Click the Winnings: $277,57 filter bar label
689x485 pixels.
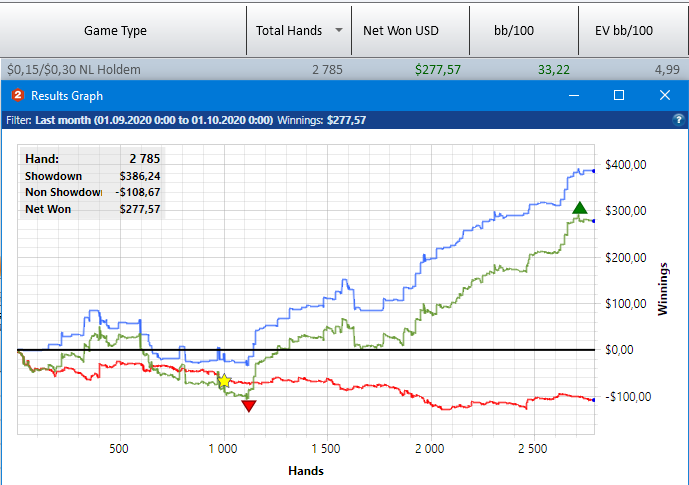(322, 120)
